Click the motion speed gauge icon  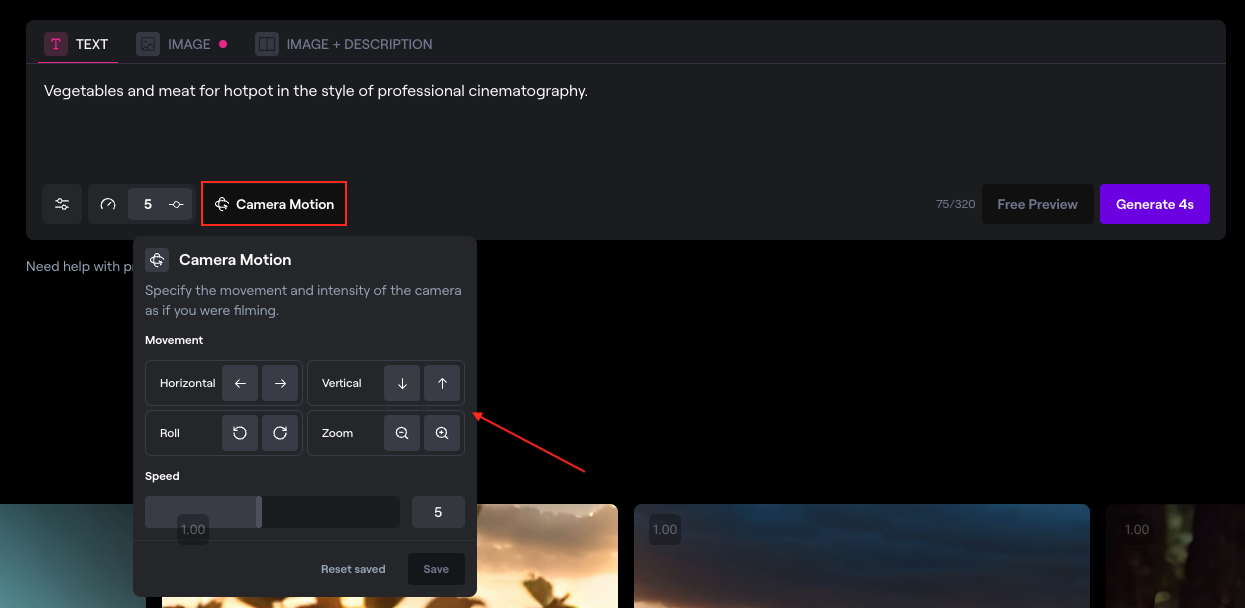108,204
